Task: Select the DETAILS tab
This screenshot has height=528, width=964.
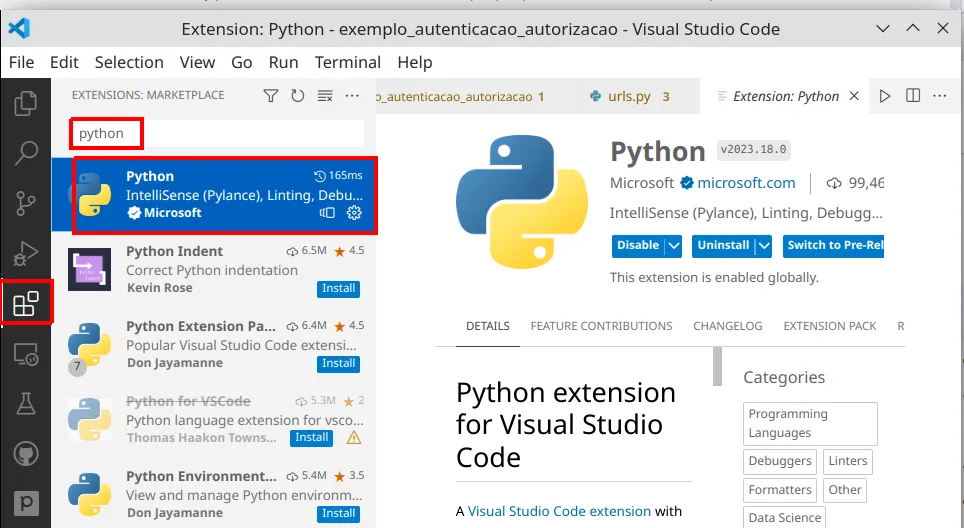Action: click(x=488, y=326)
